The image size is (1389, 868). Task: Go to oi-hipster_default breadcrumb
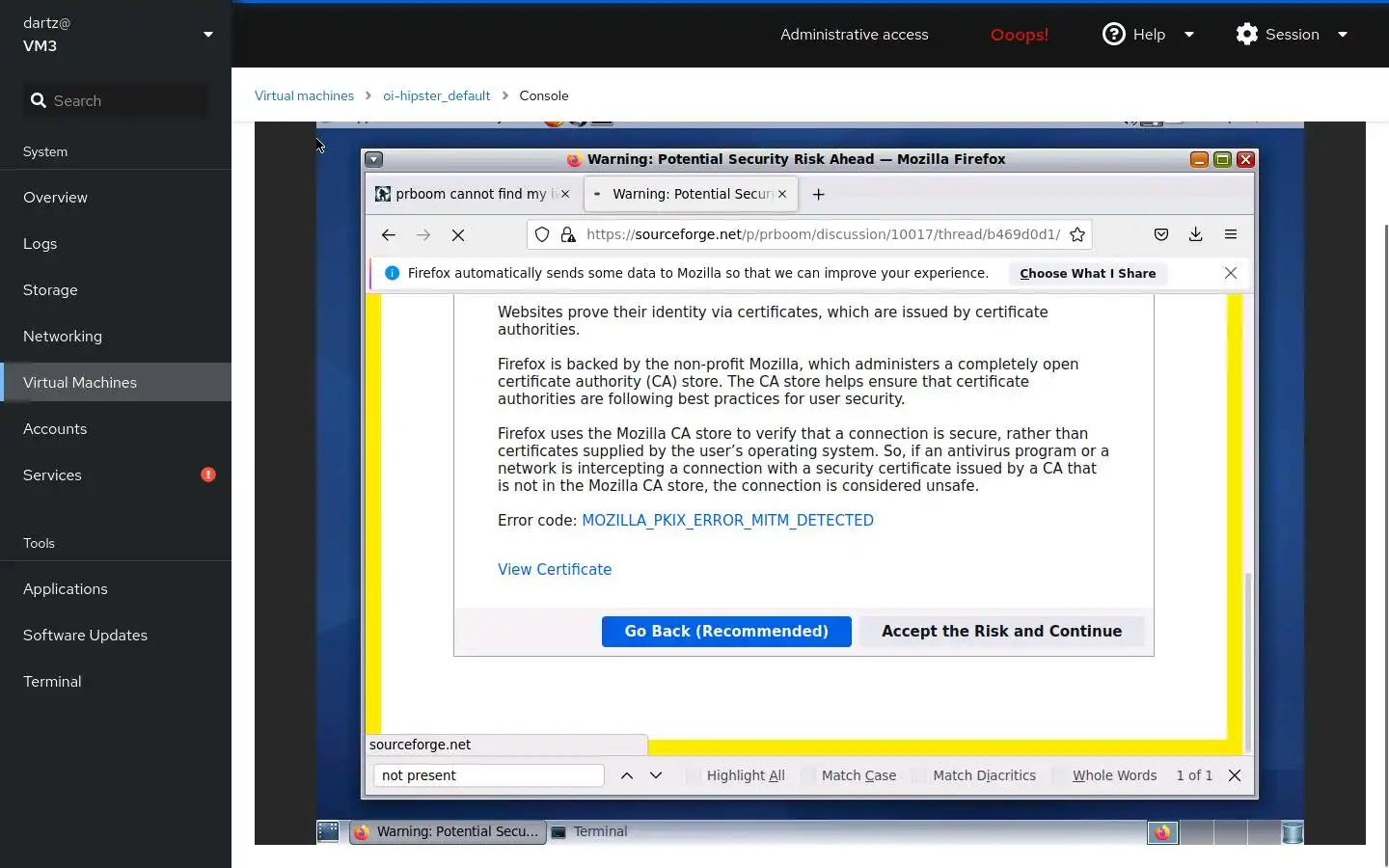(436, 95)
